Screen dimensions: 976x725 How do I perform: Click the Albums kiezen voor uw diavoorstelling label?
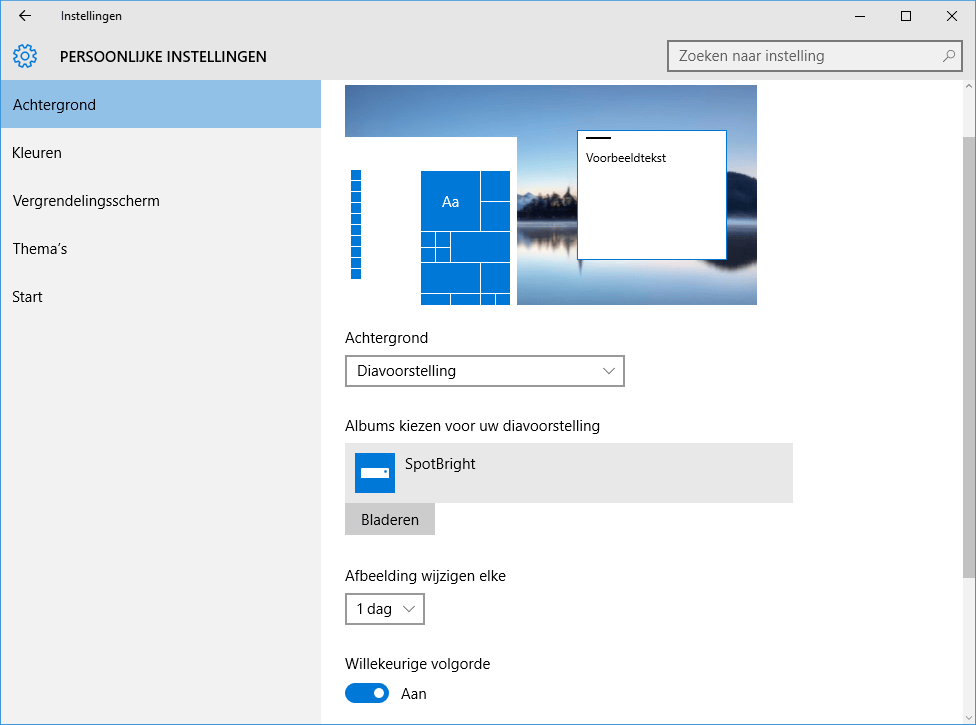click(472, 426)
